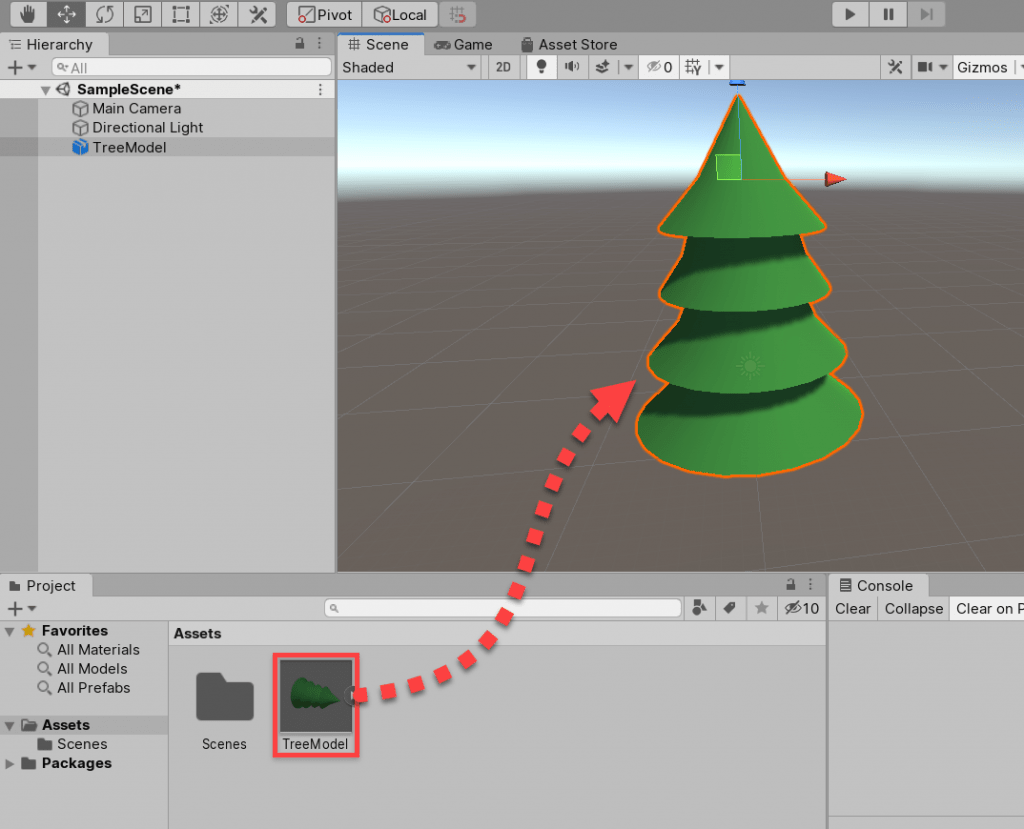
Task: Switch to the Game tab
Action: pyautogui.click(x=463, y=44)
